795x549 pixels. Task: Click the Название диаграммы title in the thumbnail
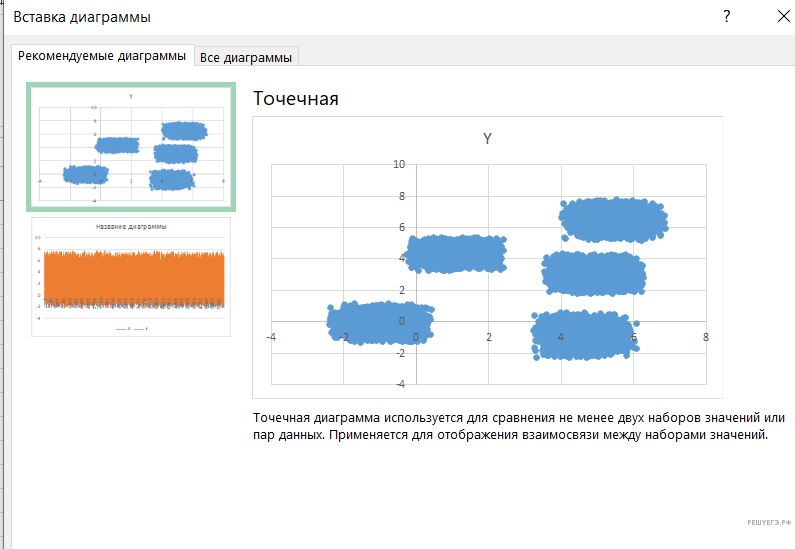click(x=131, y=227)
